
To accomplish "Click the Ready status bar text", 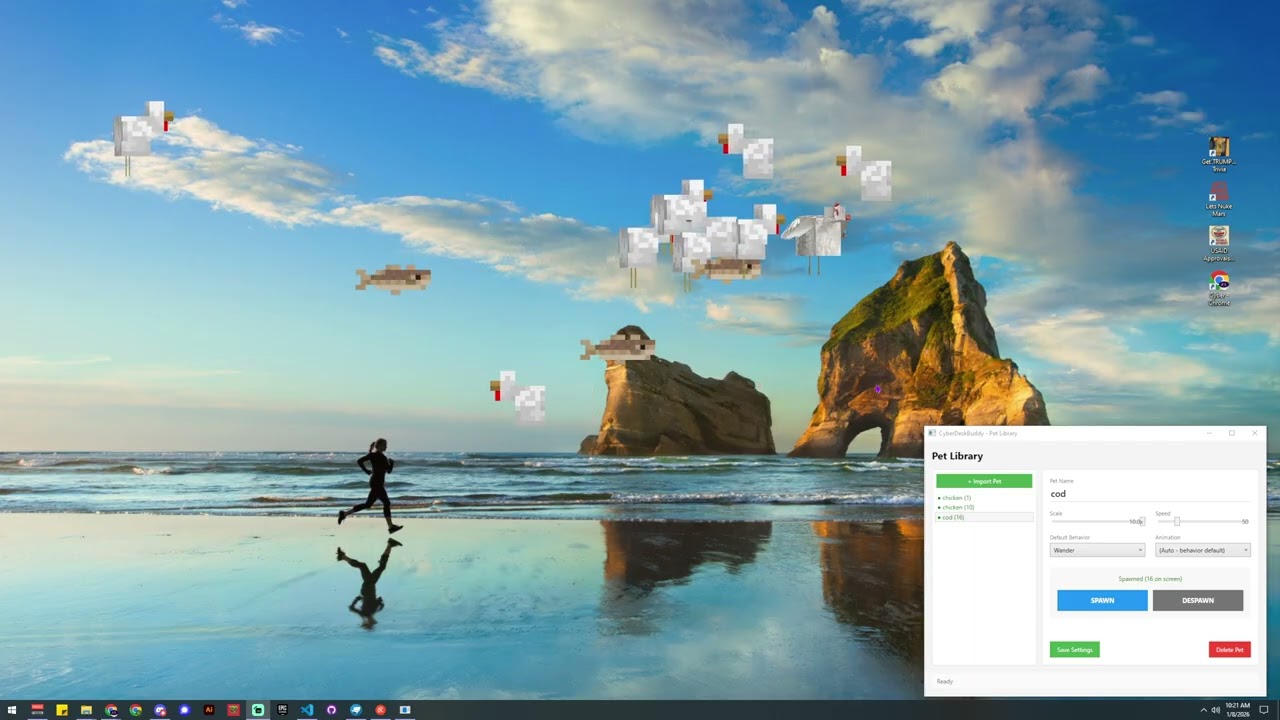I will tap(945, 681).
